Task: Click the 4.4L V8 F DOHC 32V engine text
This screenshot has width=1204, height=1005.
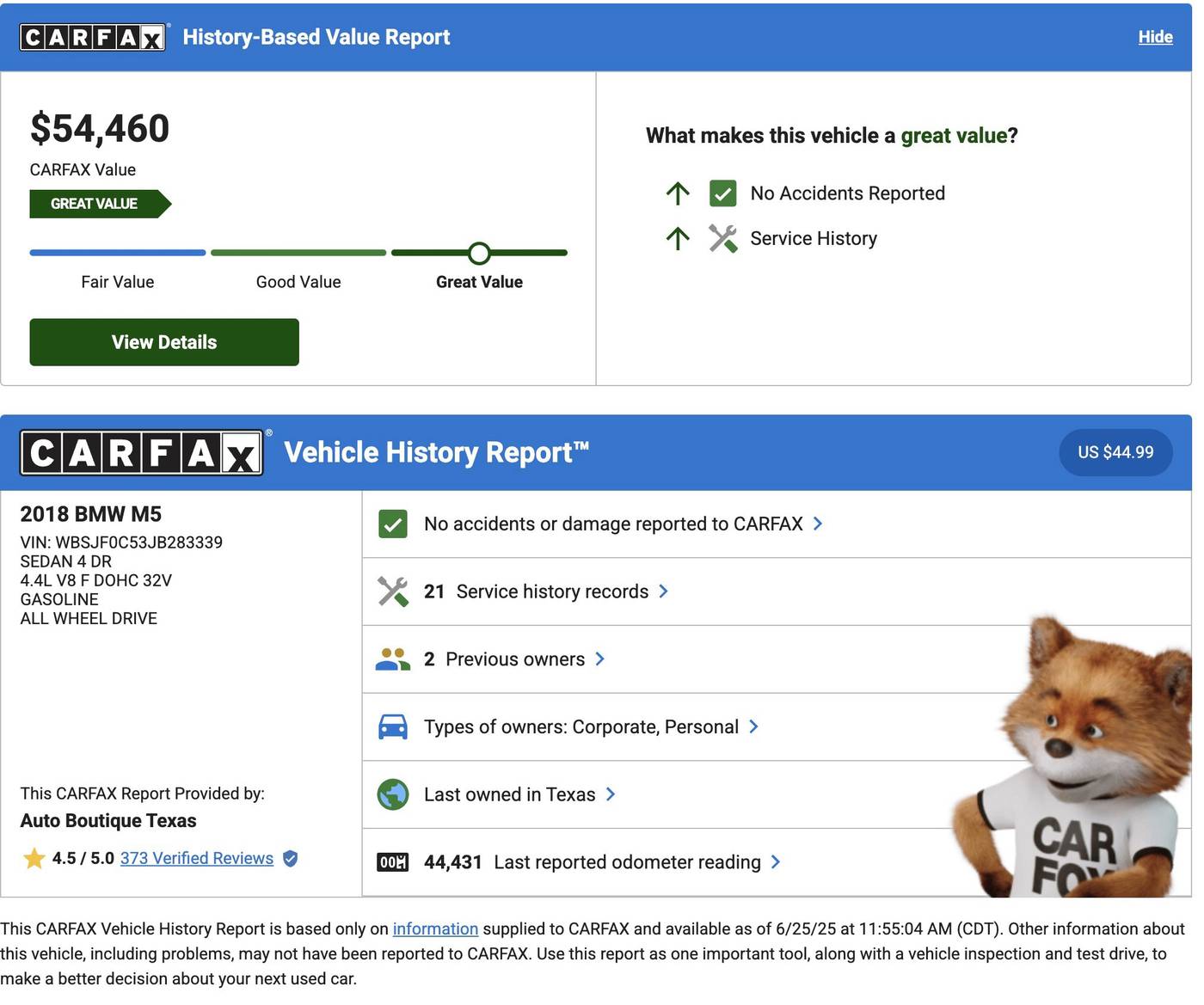Action: (96, 580)
